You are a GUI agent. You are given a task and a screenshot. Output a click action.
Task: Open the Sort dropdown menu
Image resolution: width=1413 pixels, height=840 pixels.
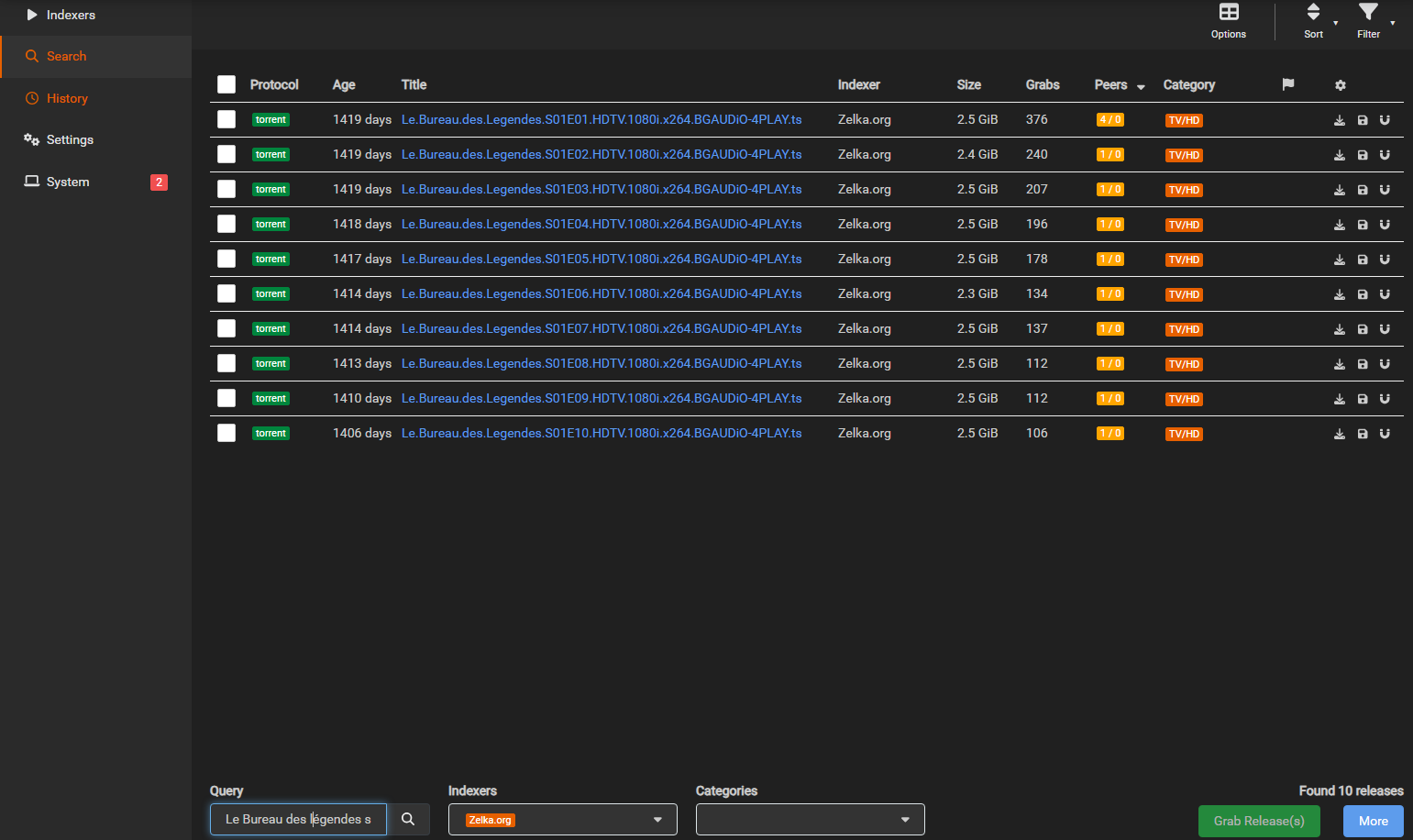click(x=1314, y=20)
